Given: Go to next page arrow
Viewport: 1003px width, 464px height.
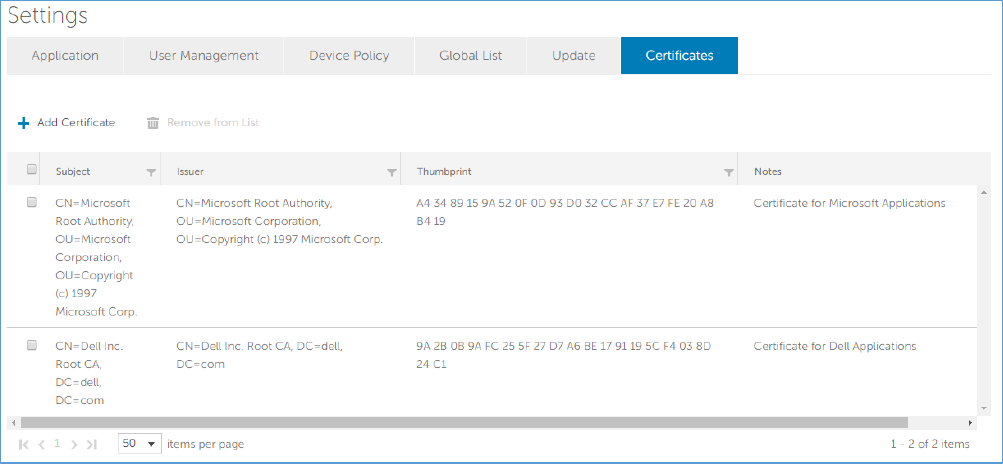Looking at the screenshot, I should 74,444.
